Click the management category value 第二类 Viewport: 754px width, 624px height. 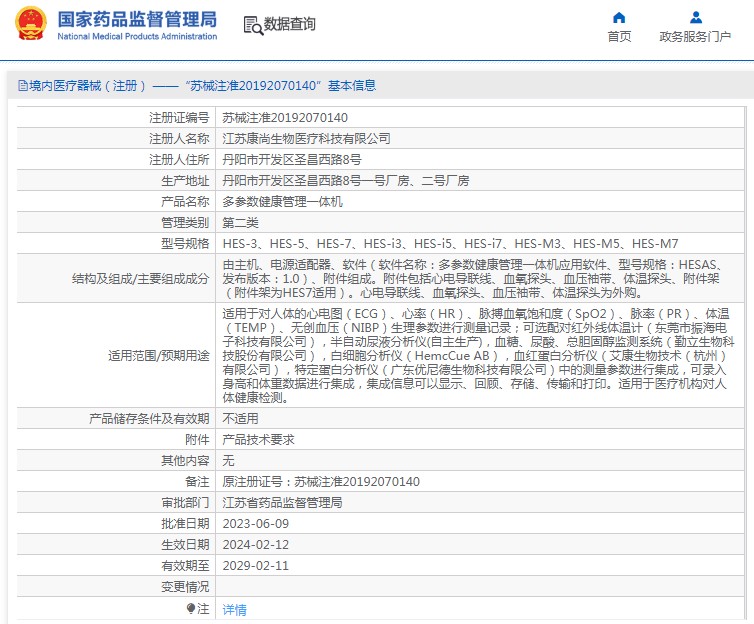point(240,222)
